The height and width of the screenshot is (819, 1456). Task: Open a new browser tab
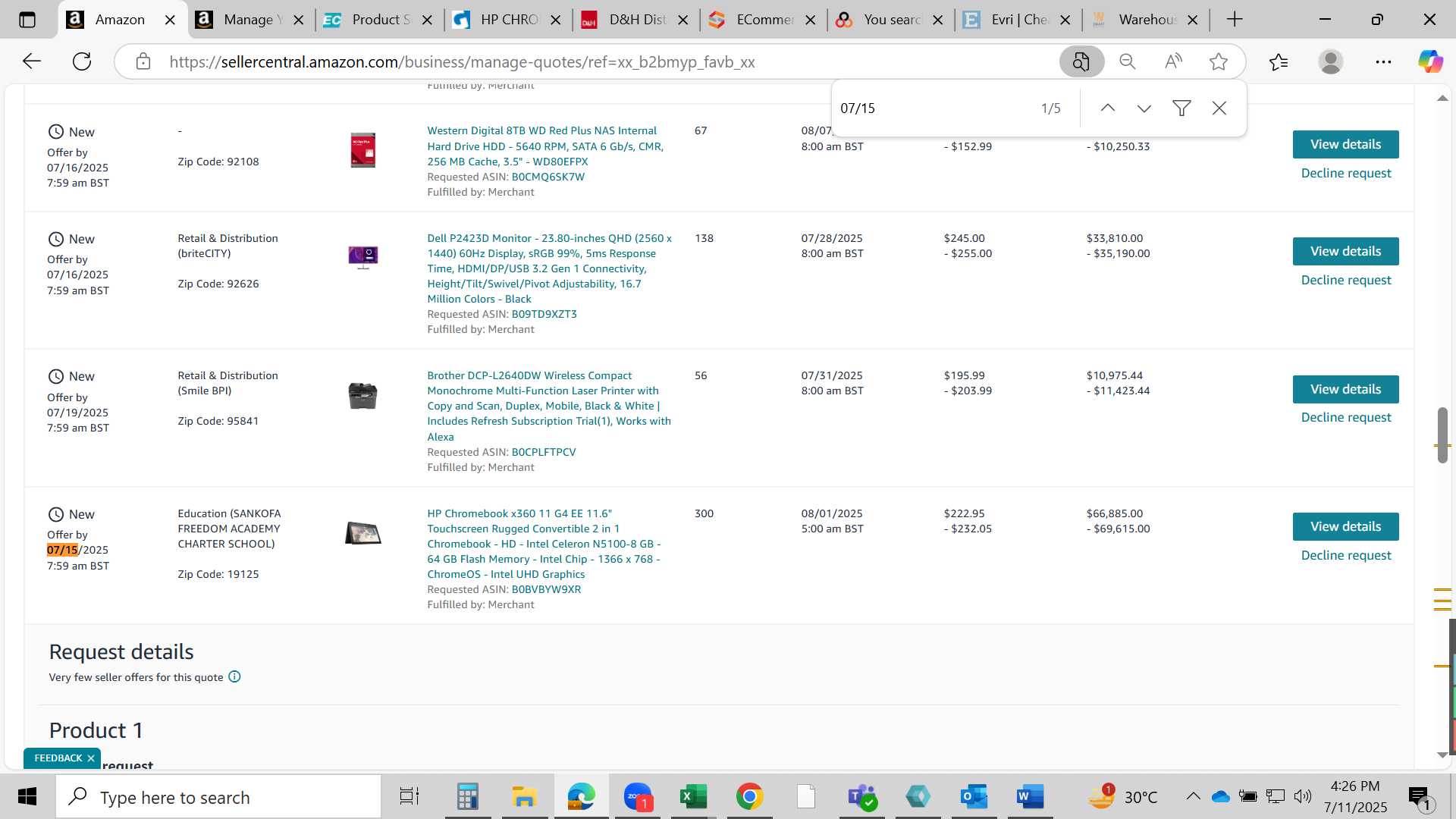pos(1235,20)
